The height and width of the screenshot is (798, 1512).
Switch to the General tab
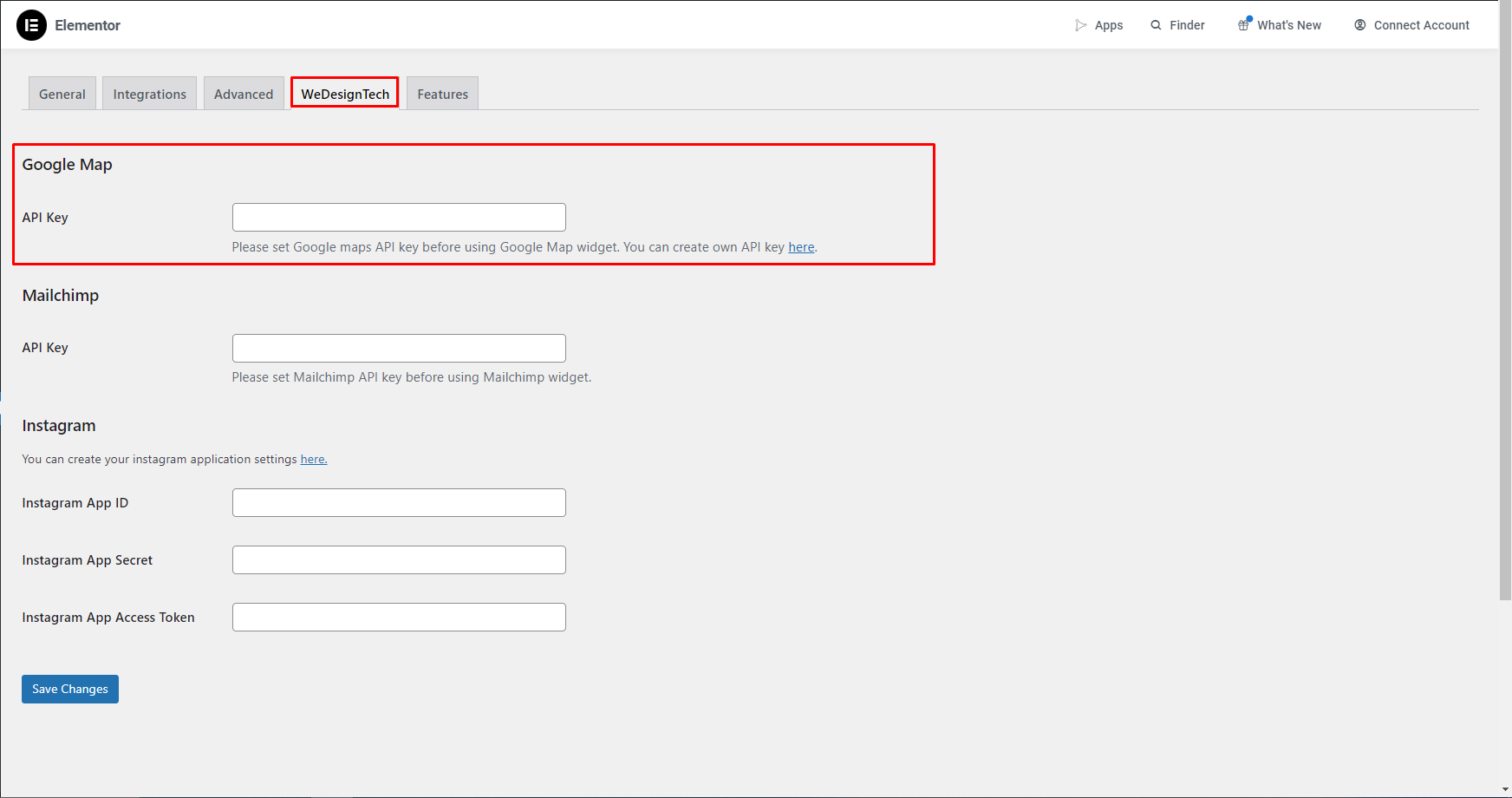[x=62, y=94]
